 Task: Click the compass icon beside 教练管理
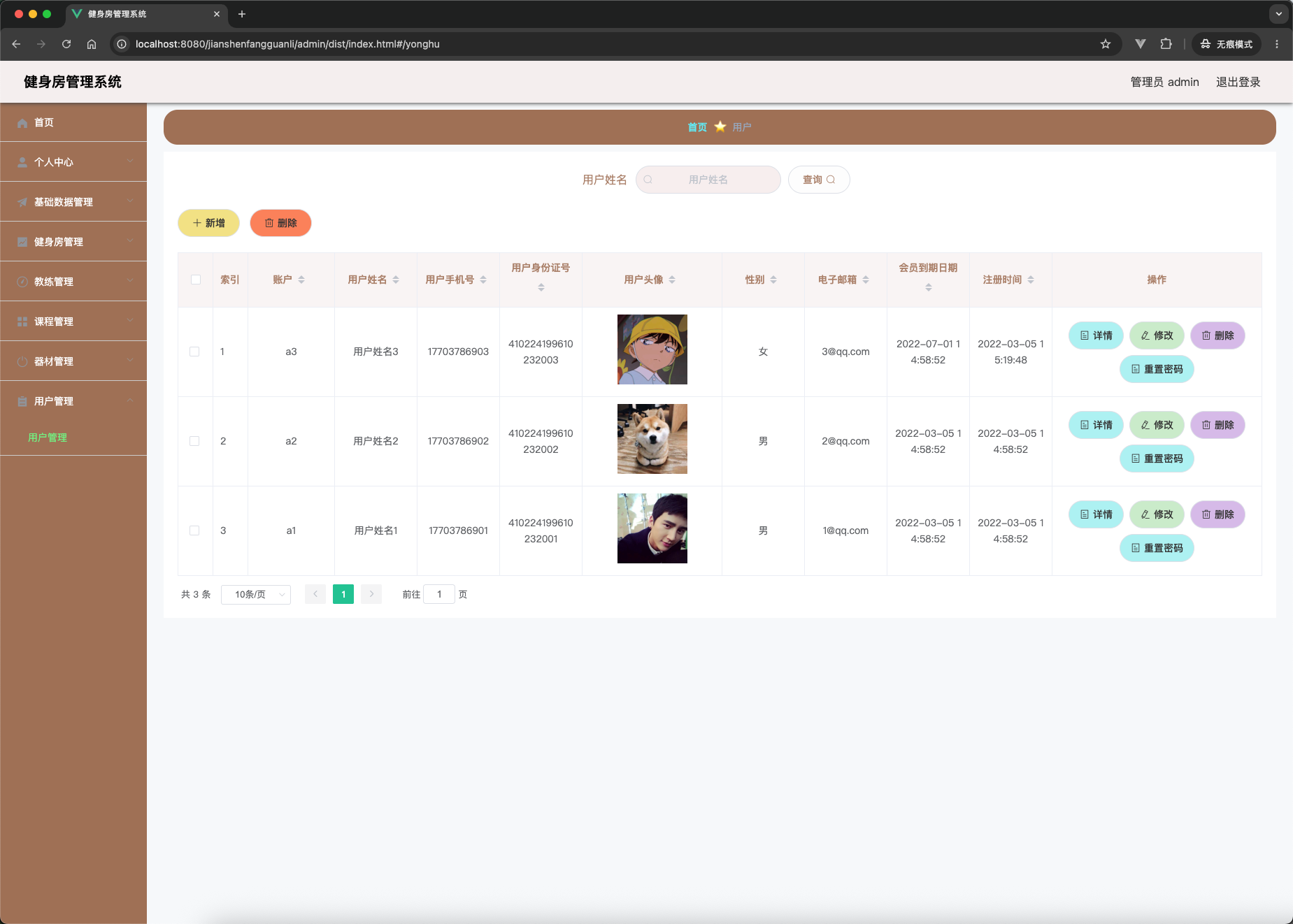click(x=22, y=282)
